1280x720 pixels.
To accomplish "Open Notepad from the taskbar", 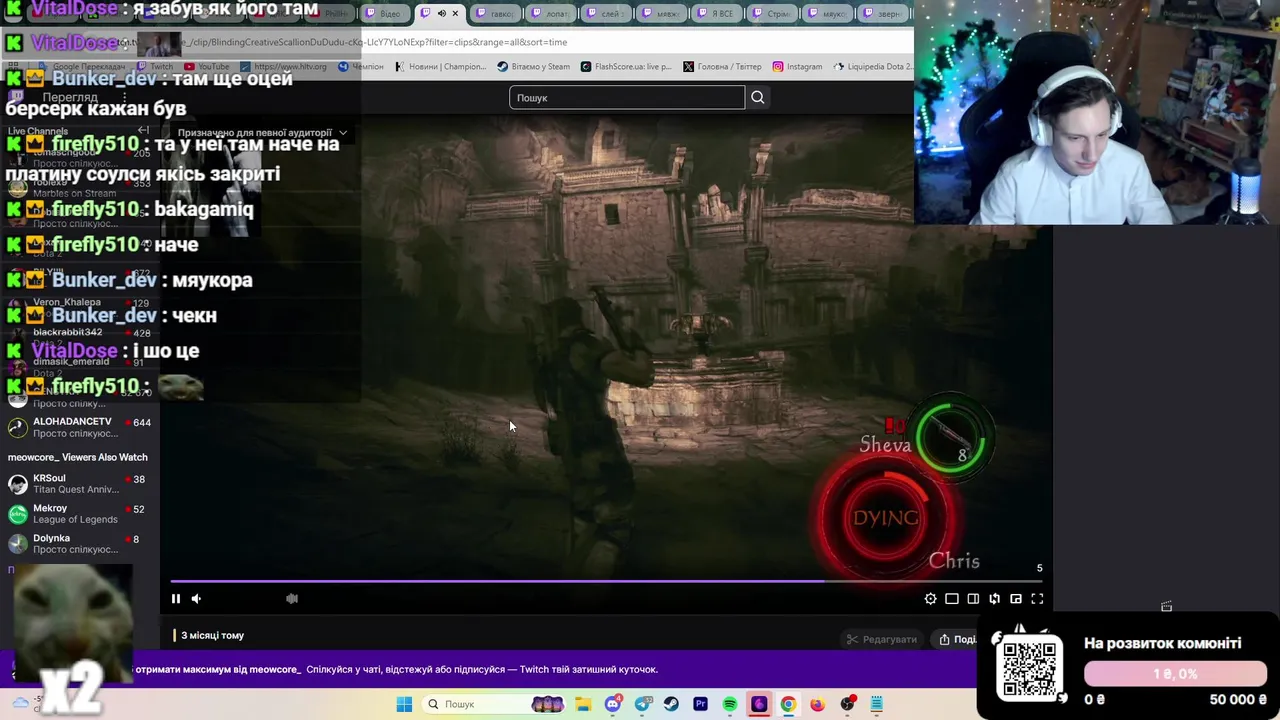I will (x=877, y=704).
